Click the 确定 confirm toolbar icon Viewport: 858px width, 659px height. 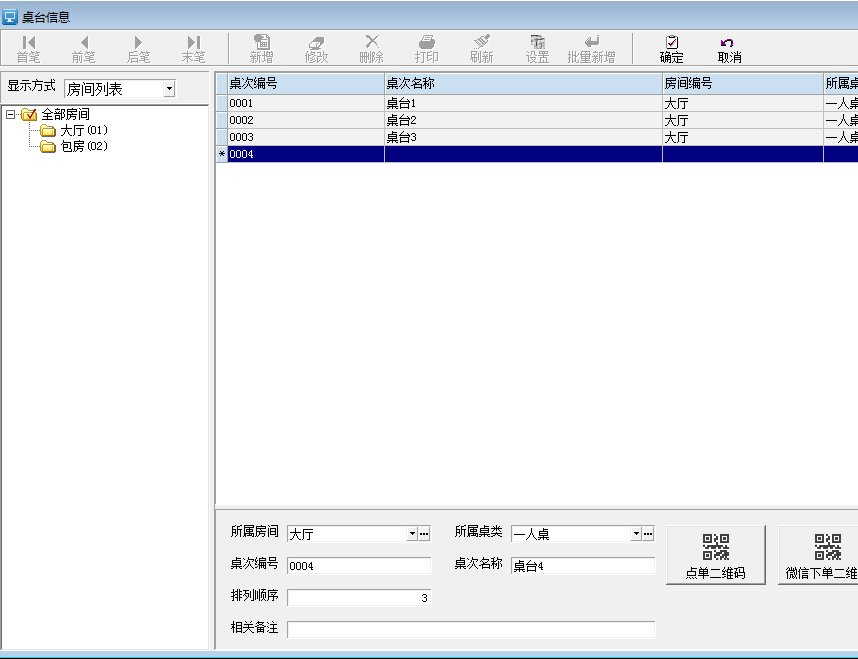[672, 42]
